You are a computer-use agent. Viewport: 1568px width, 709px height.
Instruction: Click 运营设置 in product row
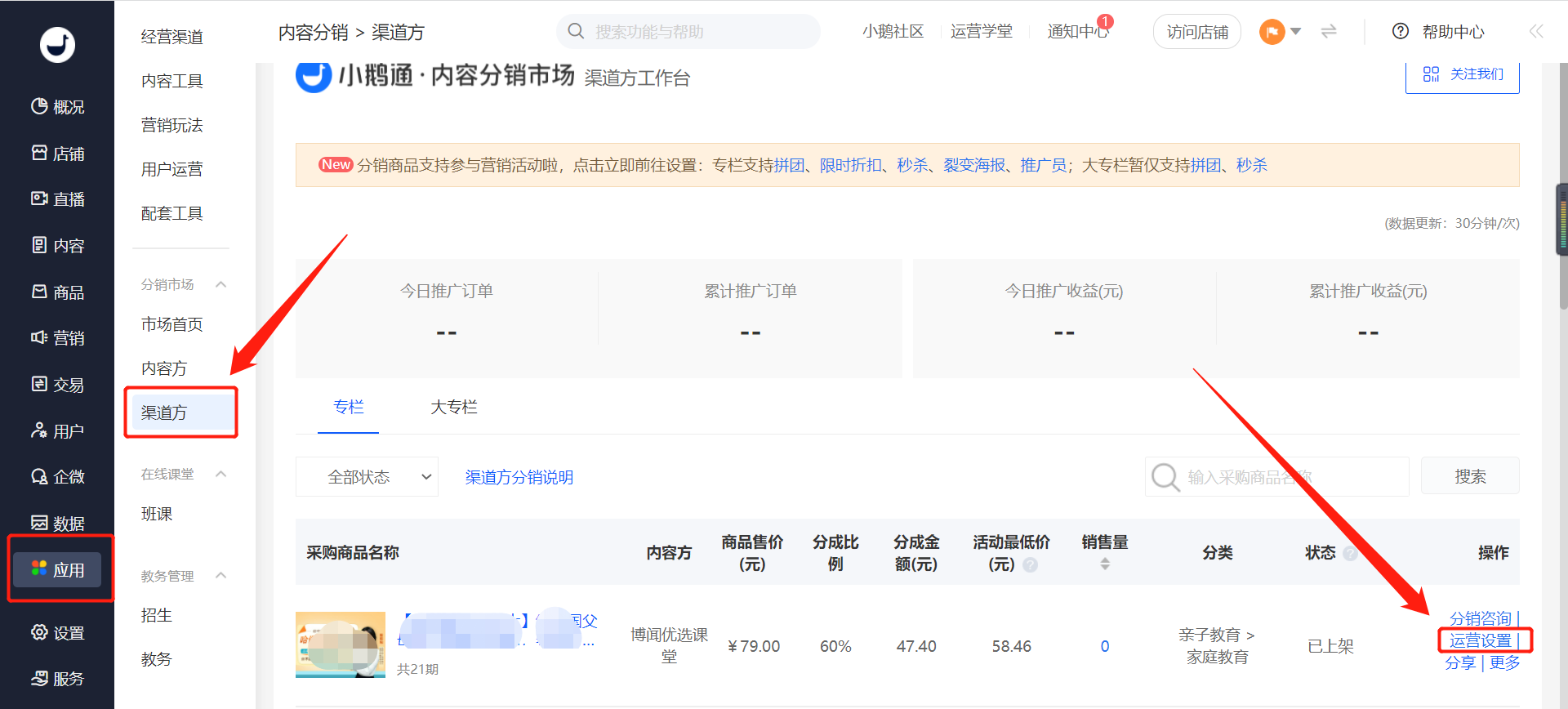(1480, 640)
